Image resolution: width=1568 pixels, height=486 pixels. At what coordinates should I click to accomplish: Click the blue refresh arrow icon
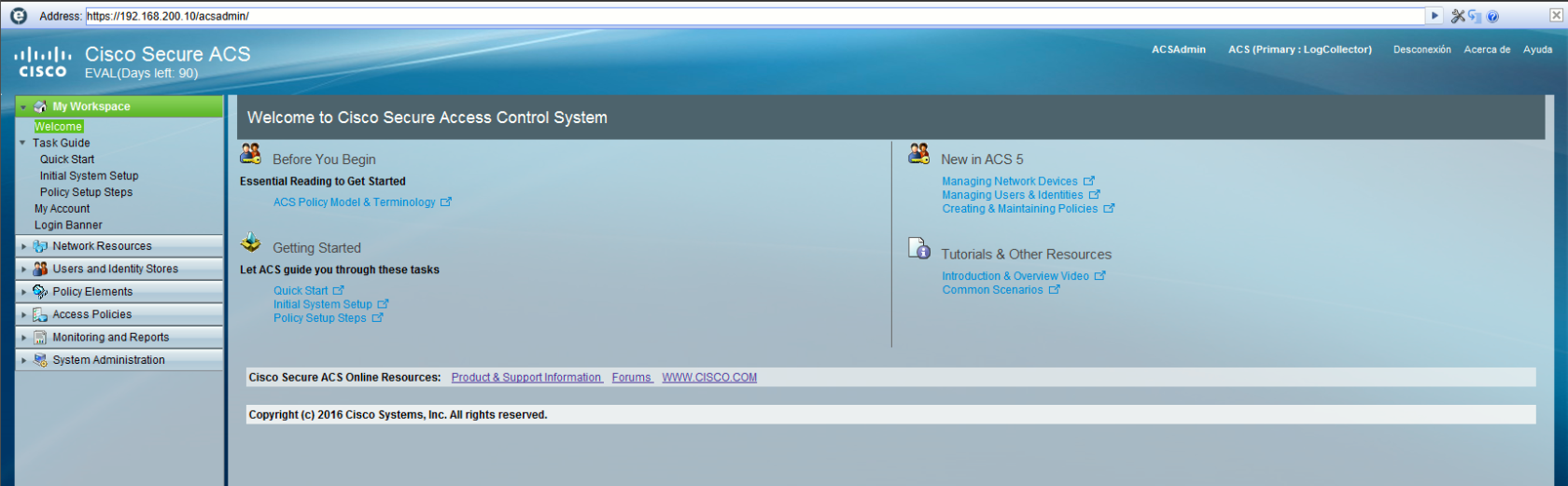tap(1475, 16)
